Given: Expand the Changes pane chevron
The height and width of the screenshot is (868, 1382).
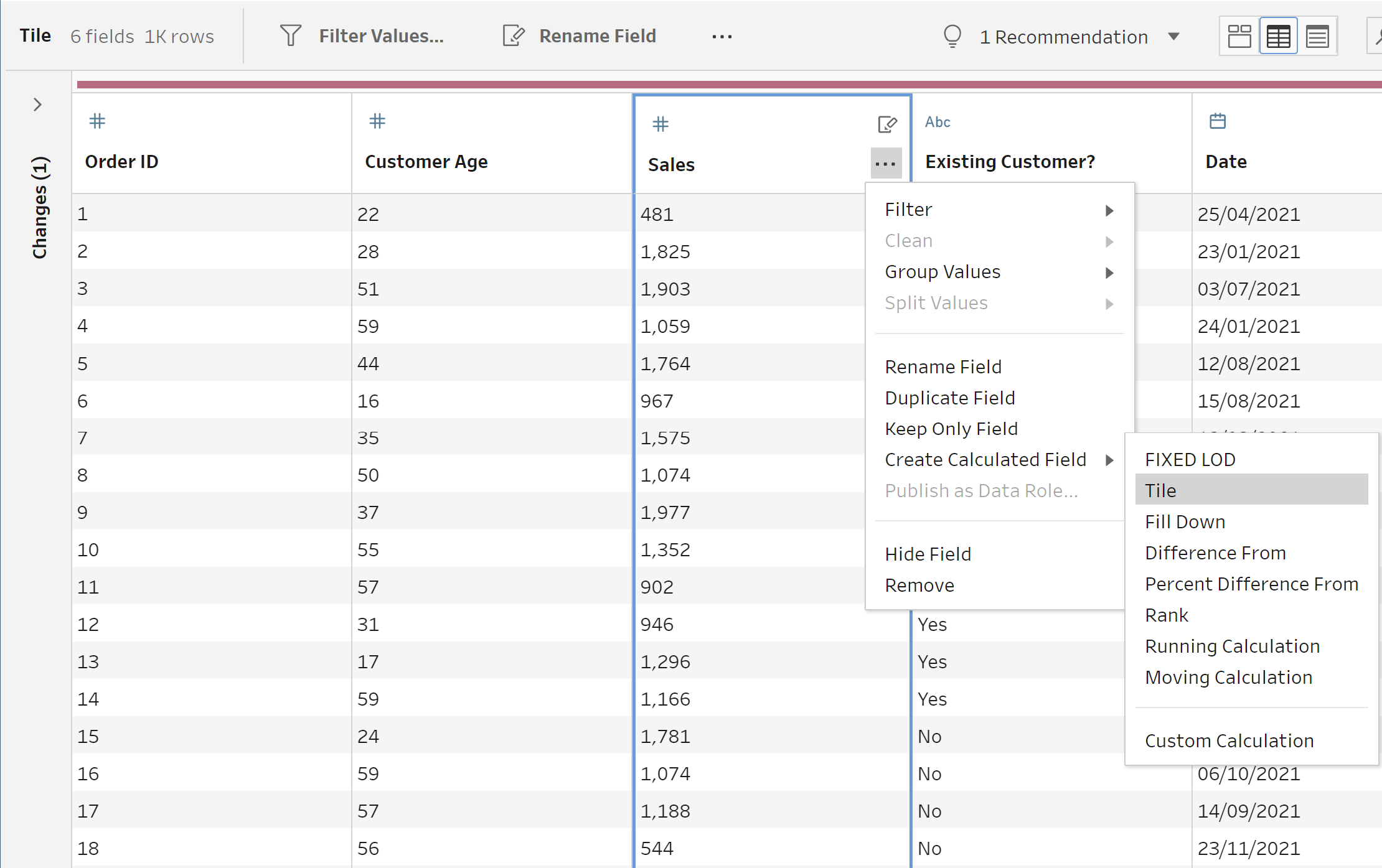Looking at the screenshot, I should [37, 105].
